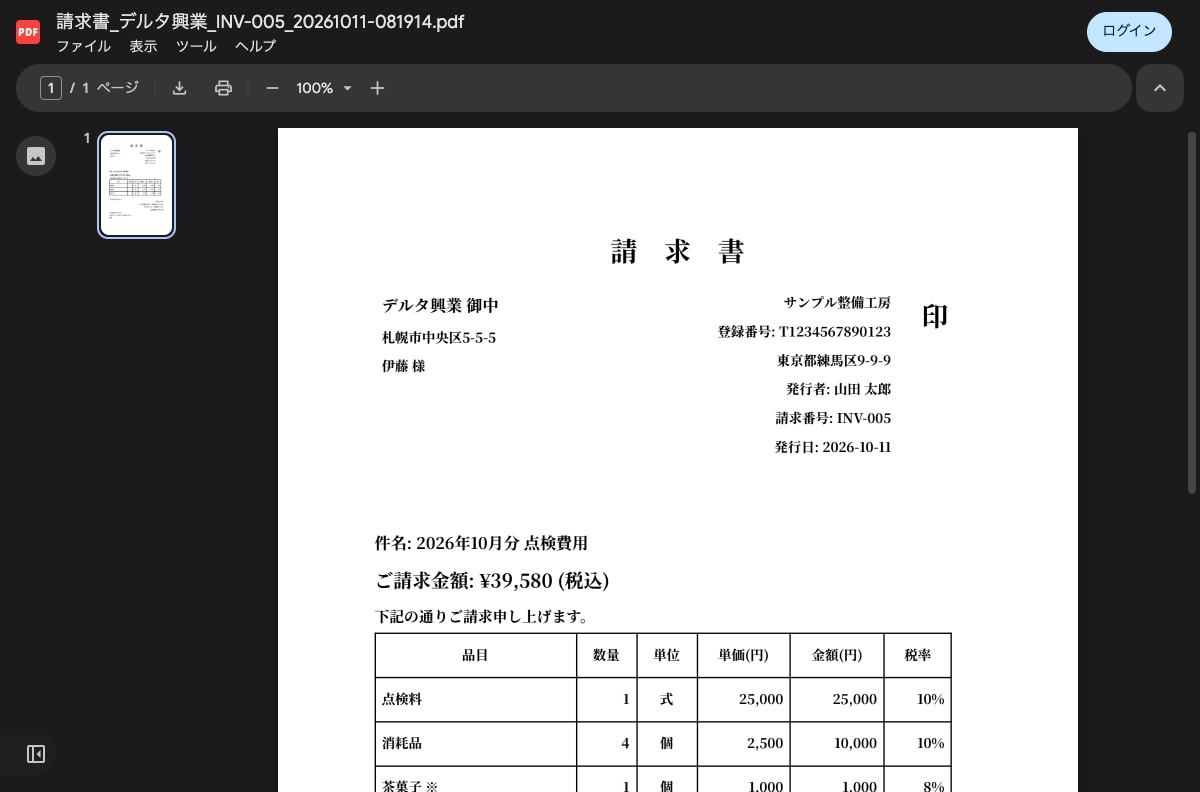Collapse the toolbar with the chevron-up button

pos(1160,88)
